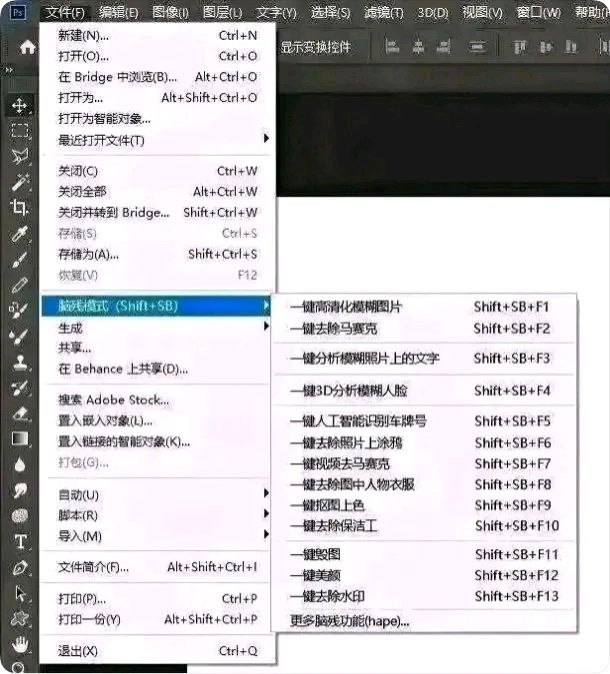Choose 一键抠图上色 entry

point(424,505)
